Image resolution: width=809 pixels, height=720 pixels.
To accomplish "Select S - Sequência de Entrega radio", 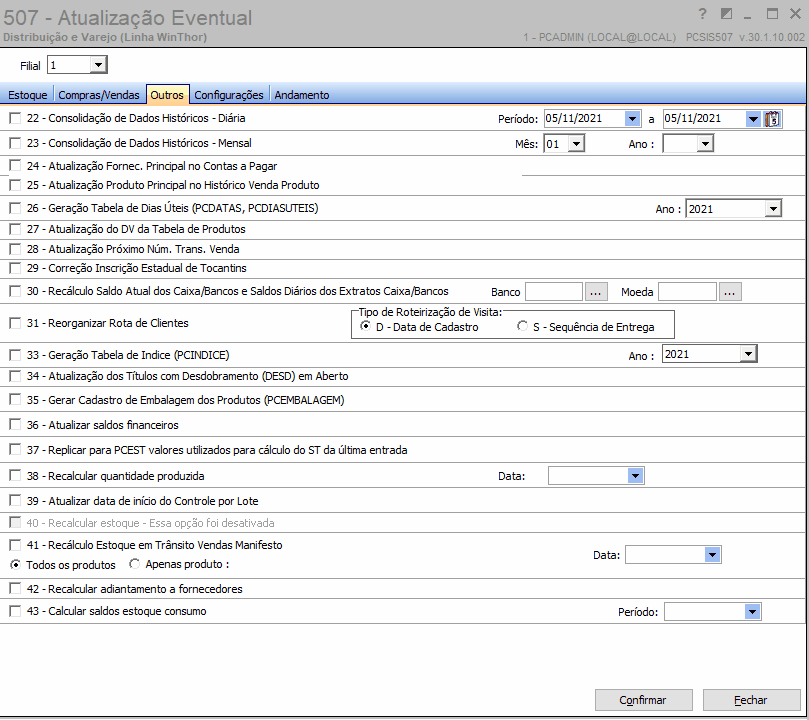I will click(x=523, y=326).
